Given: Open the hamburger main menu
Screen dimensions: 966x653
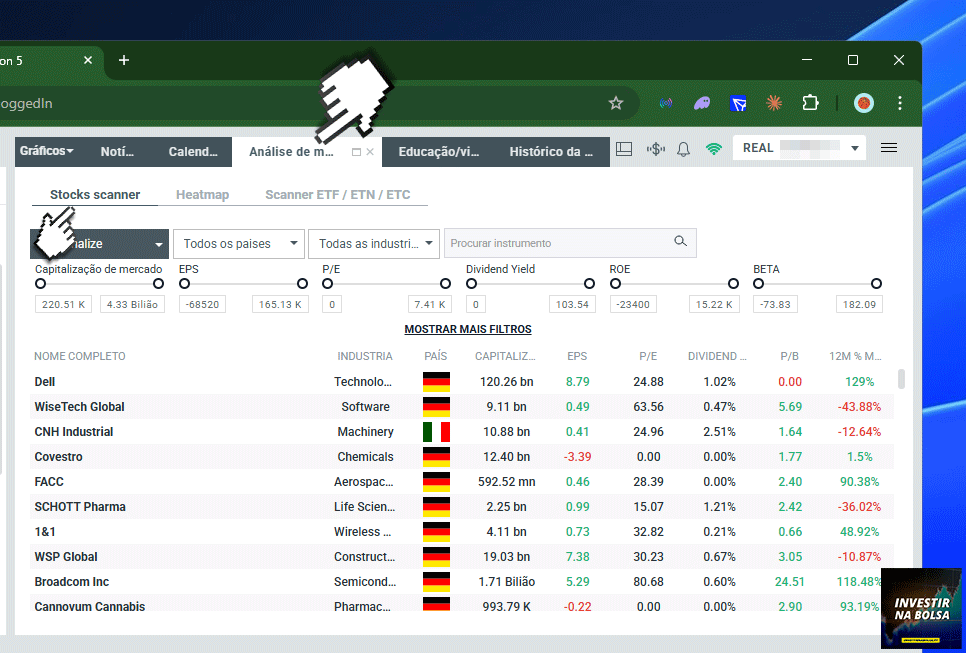Looking at the screenshot, I should click(888, 148).
